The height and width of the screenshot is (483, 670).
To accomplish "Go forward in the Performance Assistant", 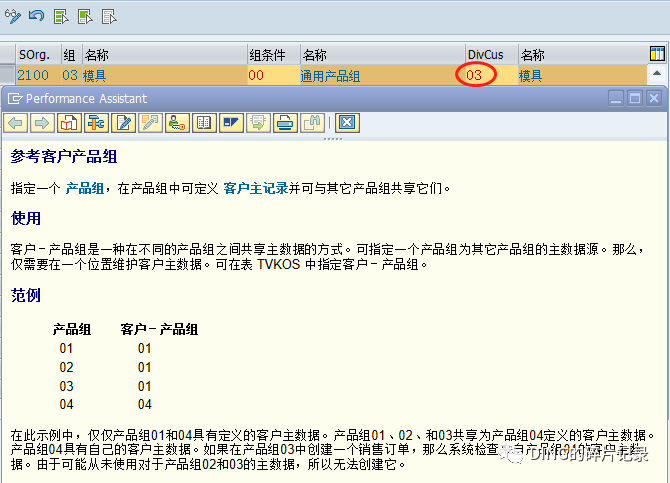I will pyautogui.click(x=42, y=123).
